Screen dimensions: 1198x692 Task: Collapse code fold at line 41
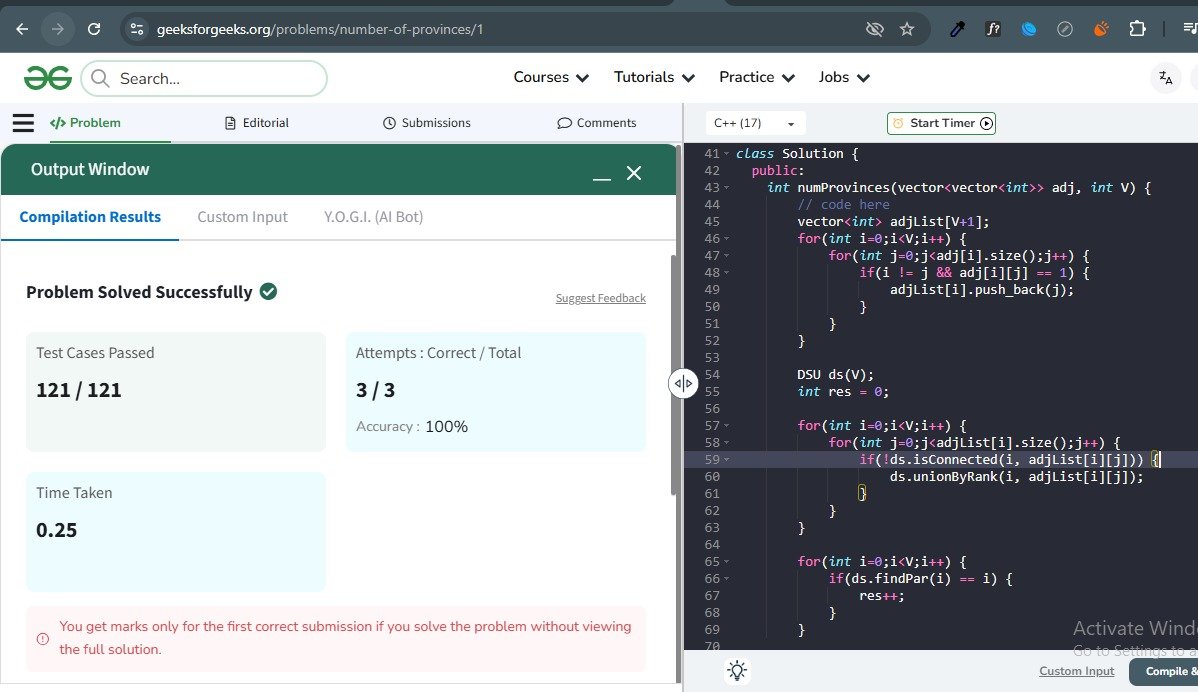click(x=727, y=154)
